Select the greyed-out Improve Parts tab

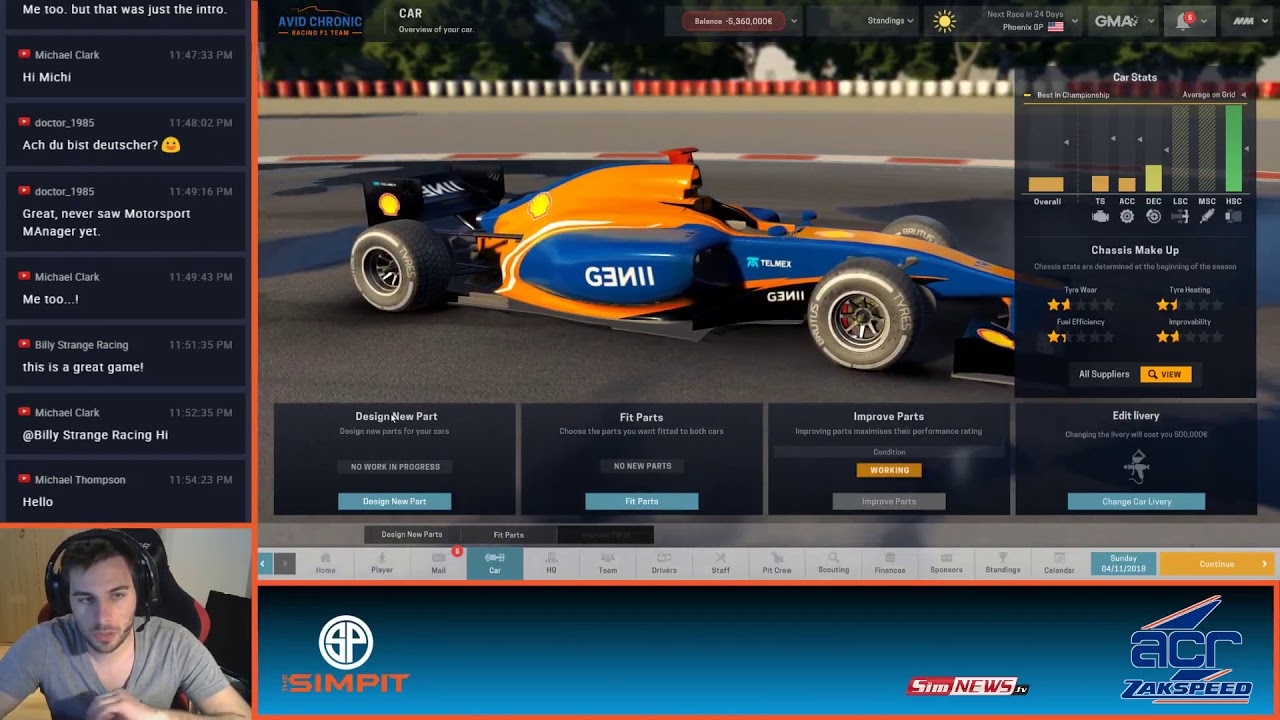605,535
